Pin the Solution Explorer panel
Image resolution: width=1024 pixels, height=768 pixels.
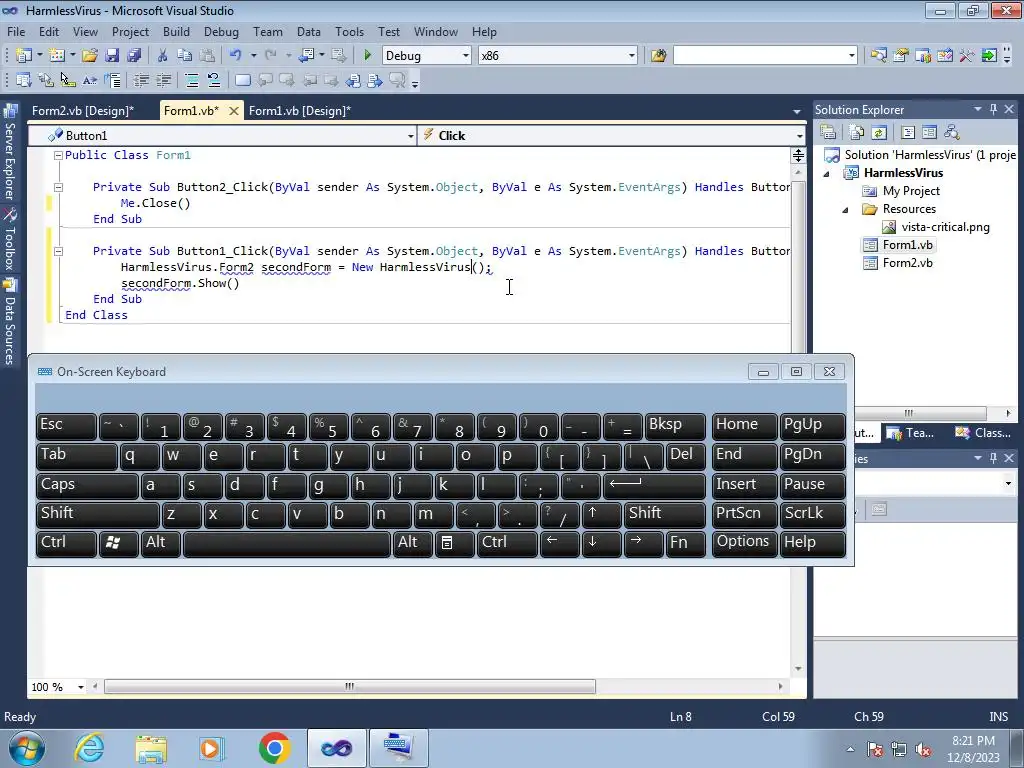[993, 110]
